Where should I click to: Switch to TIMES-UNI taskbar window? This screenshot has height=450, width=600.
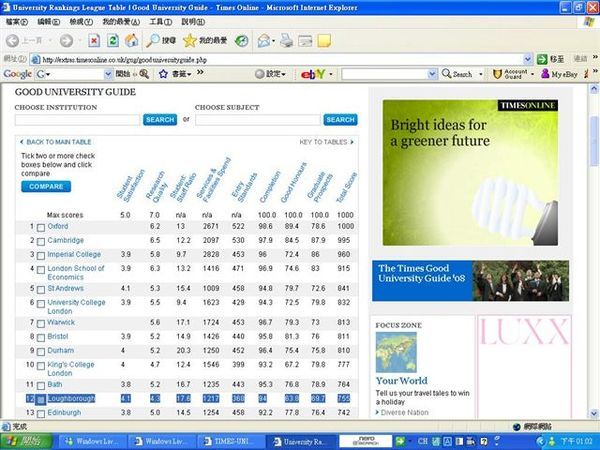pos(231,441)
